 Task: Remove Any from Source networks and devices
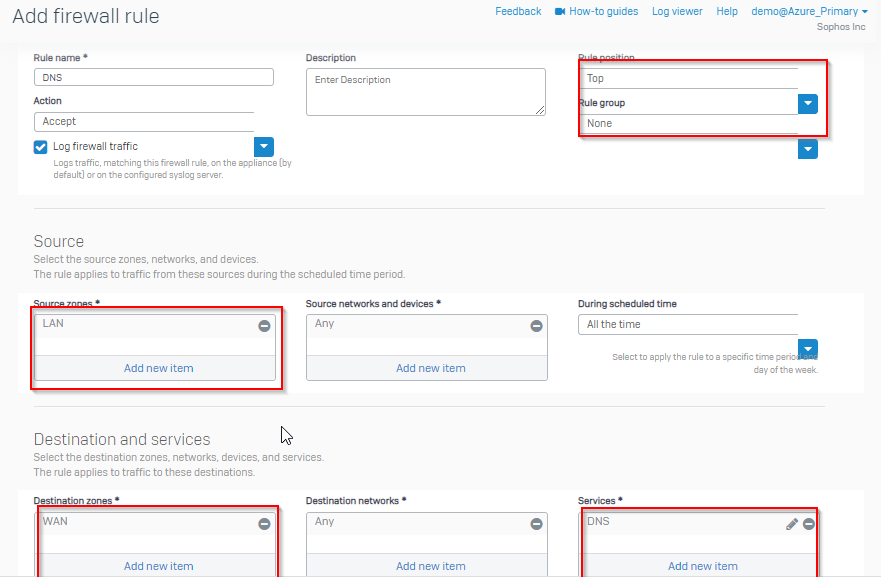(x=537, y=326)
